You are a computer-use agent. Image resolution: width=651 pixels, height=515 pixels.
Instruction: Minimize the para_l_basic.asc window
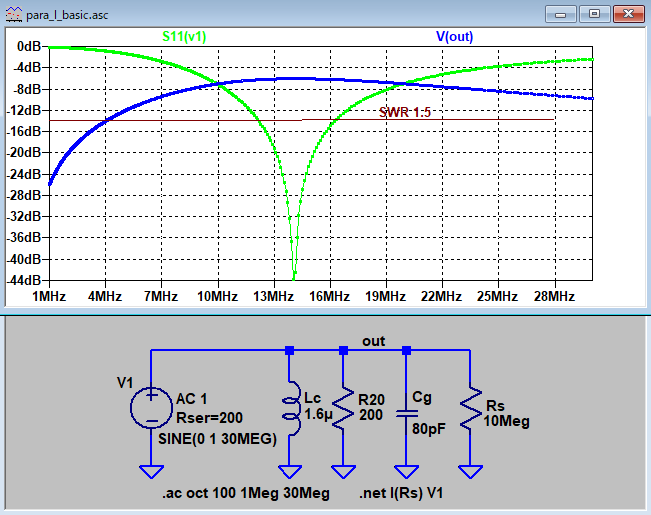click(x=560, y=15)
